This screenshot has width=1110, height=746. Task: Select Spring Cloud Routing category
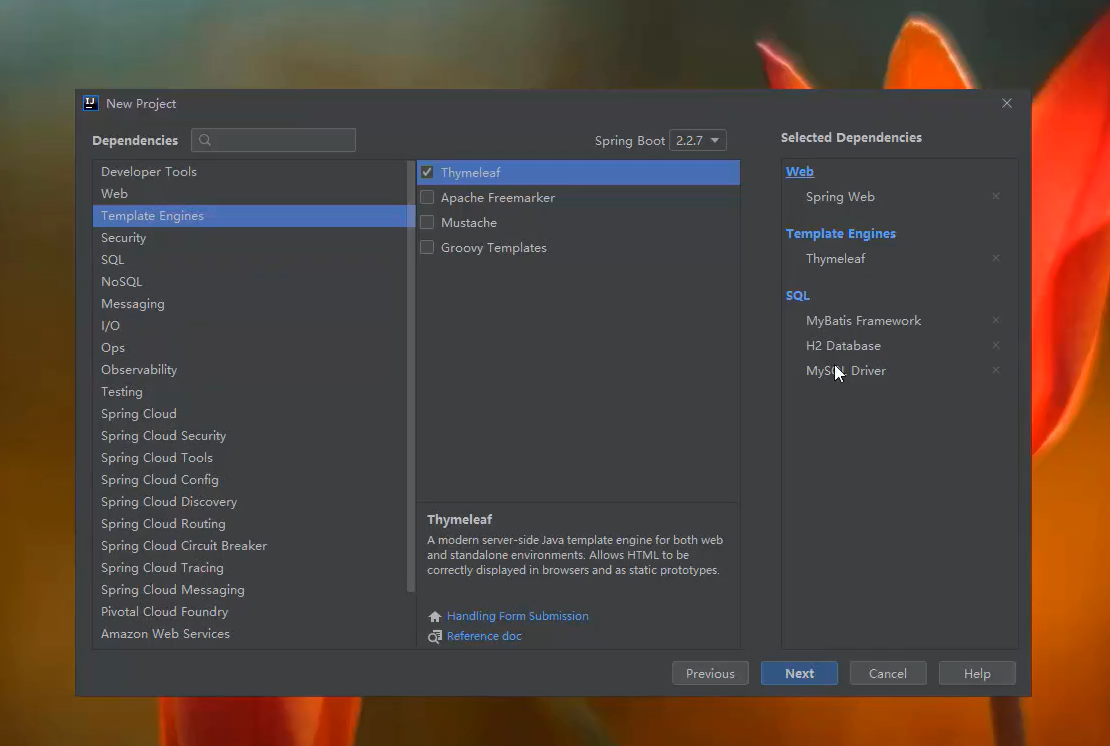(251, 523)
